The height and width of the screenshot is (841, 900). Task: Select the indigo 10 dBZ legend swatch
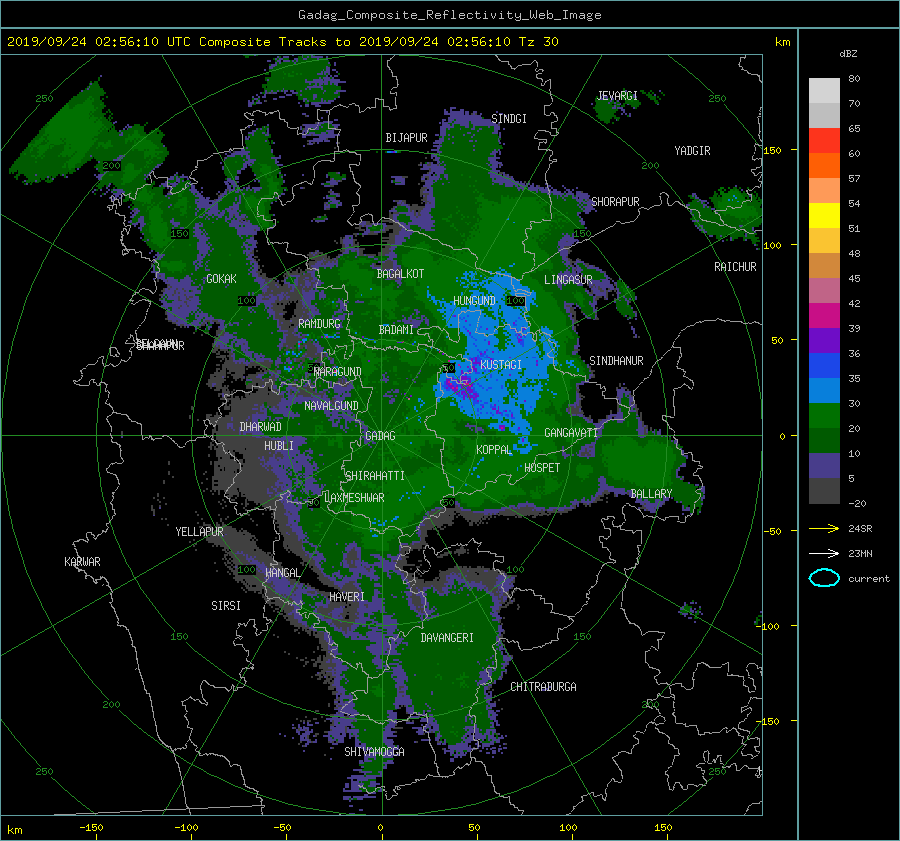click(824, 466)
